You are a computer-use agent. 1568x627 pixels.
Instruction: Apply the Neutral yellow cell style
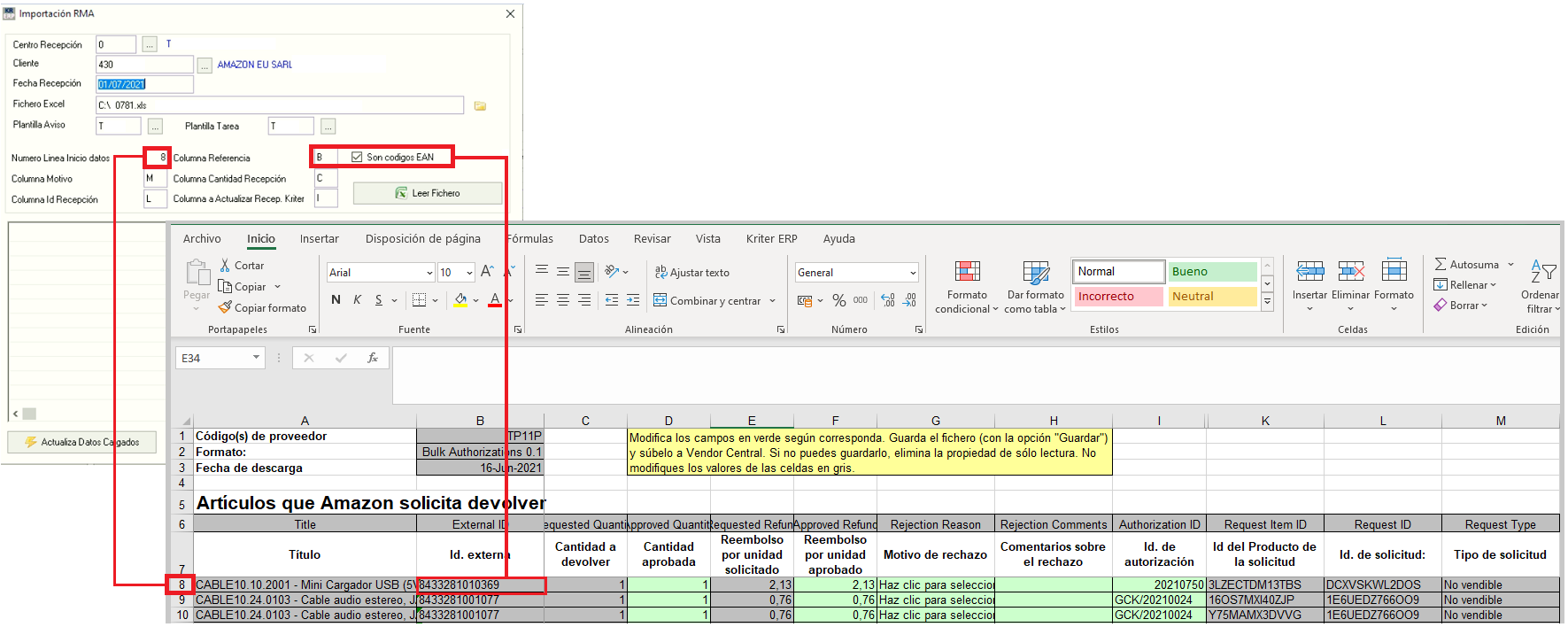pyautogui.click(x=1212, y=296)
